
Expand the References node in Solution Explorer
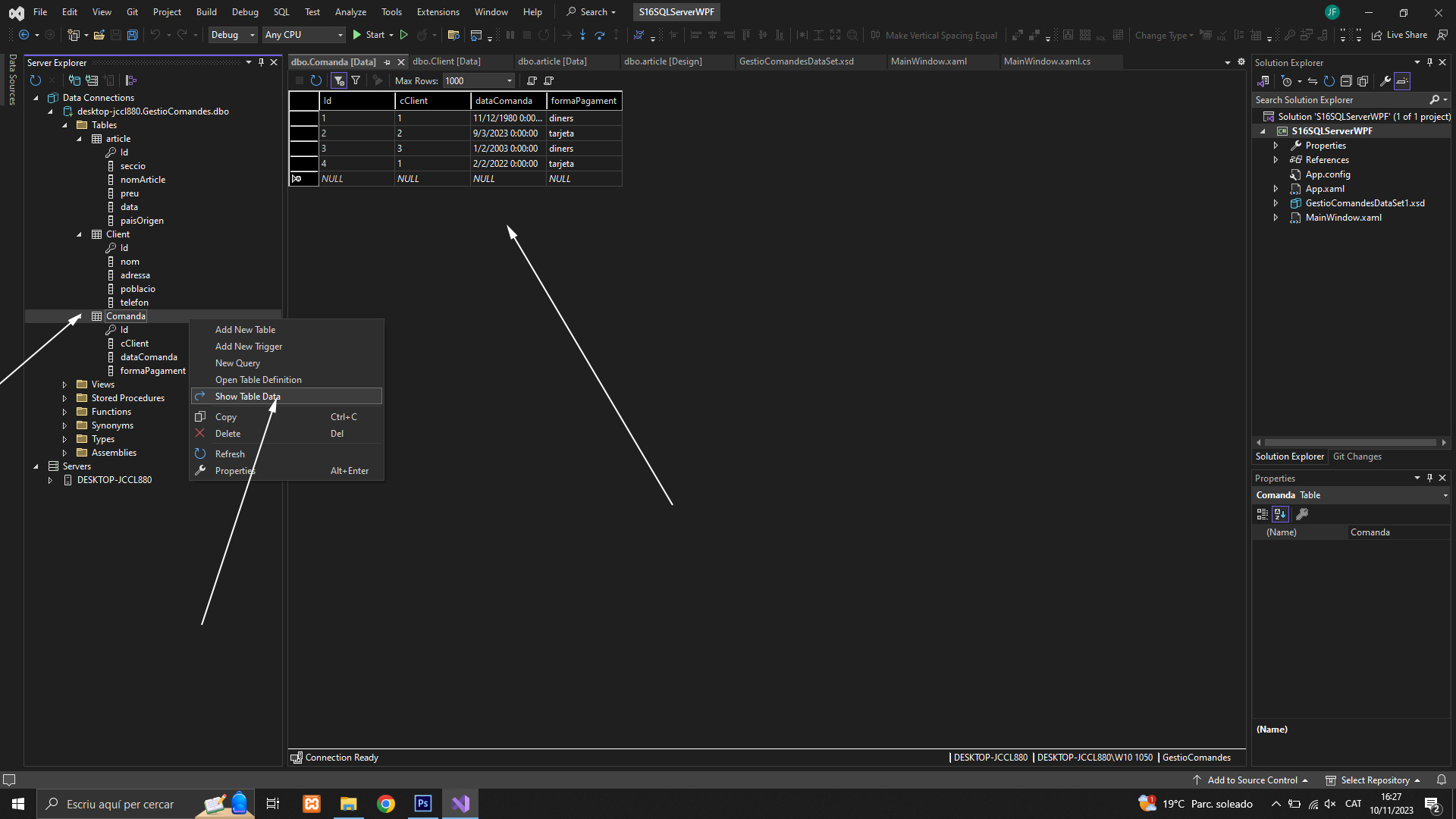click(x=1276, y=160)
